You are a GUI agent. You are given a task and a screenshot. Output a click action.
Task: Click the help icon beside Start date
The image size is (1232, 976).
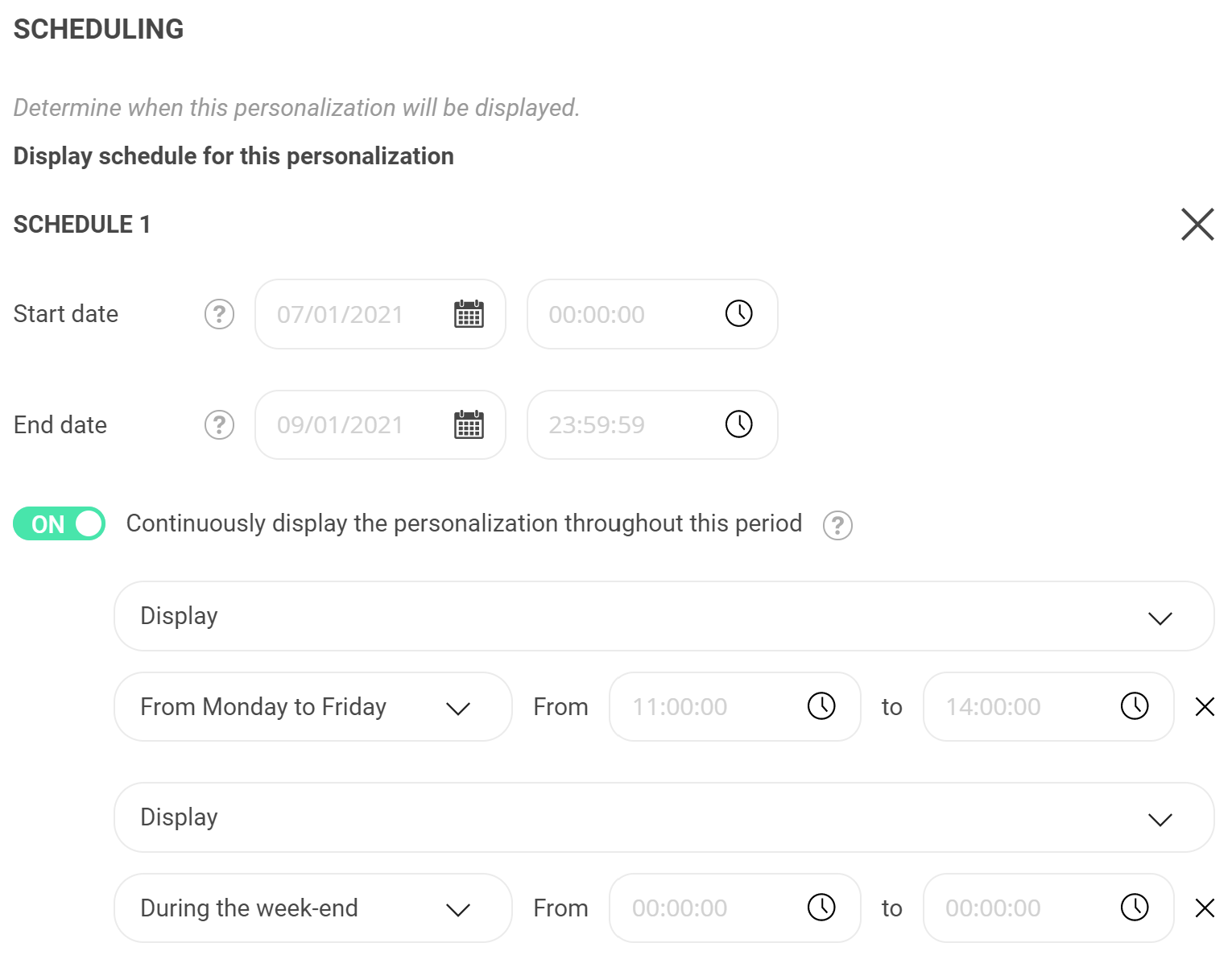click(219, 314)
